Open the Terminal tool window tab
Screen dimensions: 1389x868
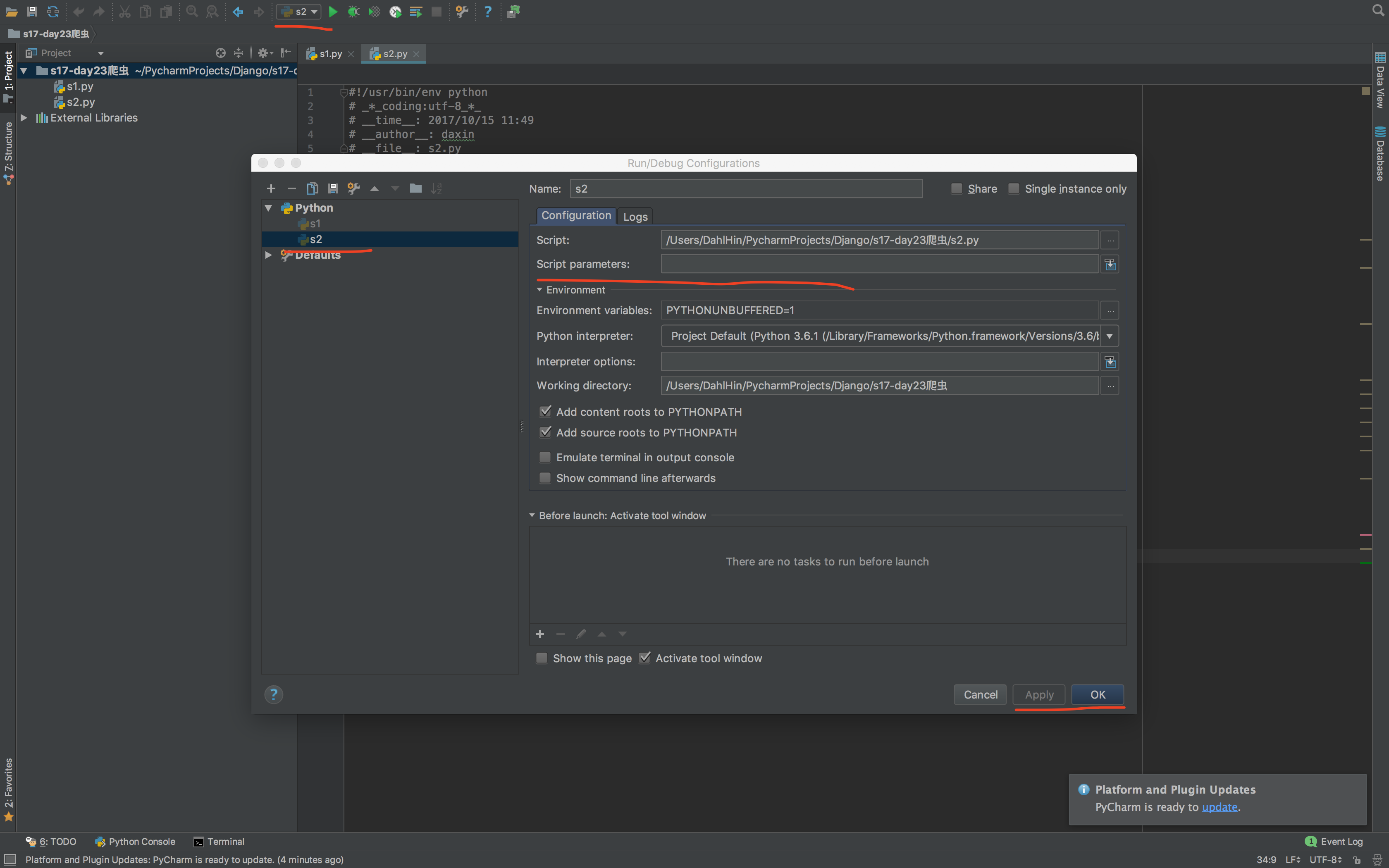[219, 842]
